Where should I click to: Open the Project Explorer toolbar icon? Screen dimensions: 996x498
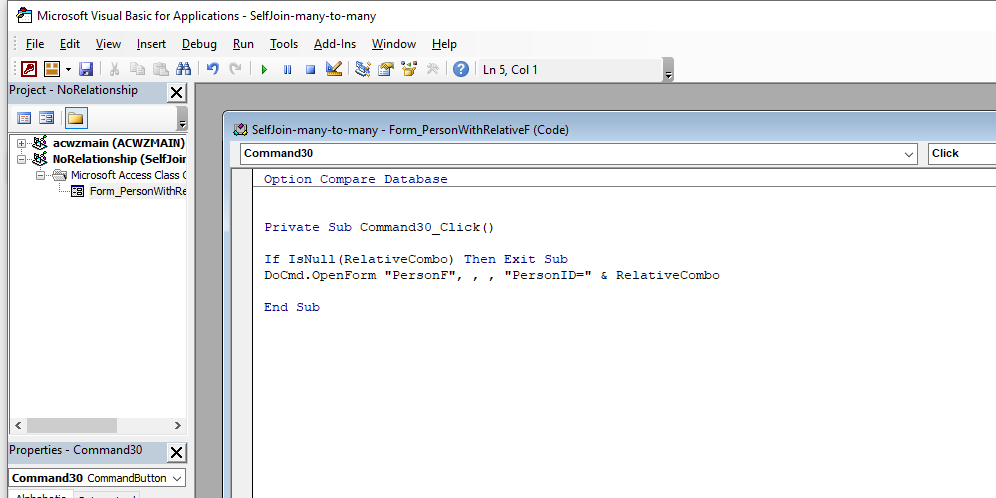tap(363, 69)
